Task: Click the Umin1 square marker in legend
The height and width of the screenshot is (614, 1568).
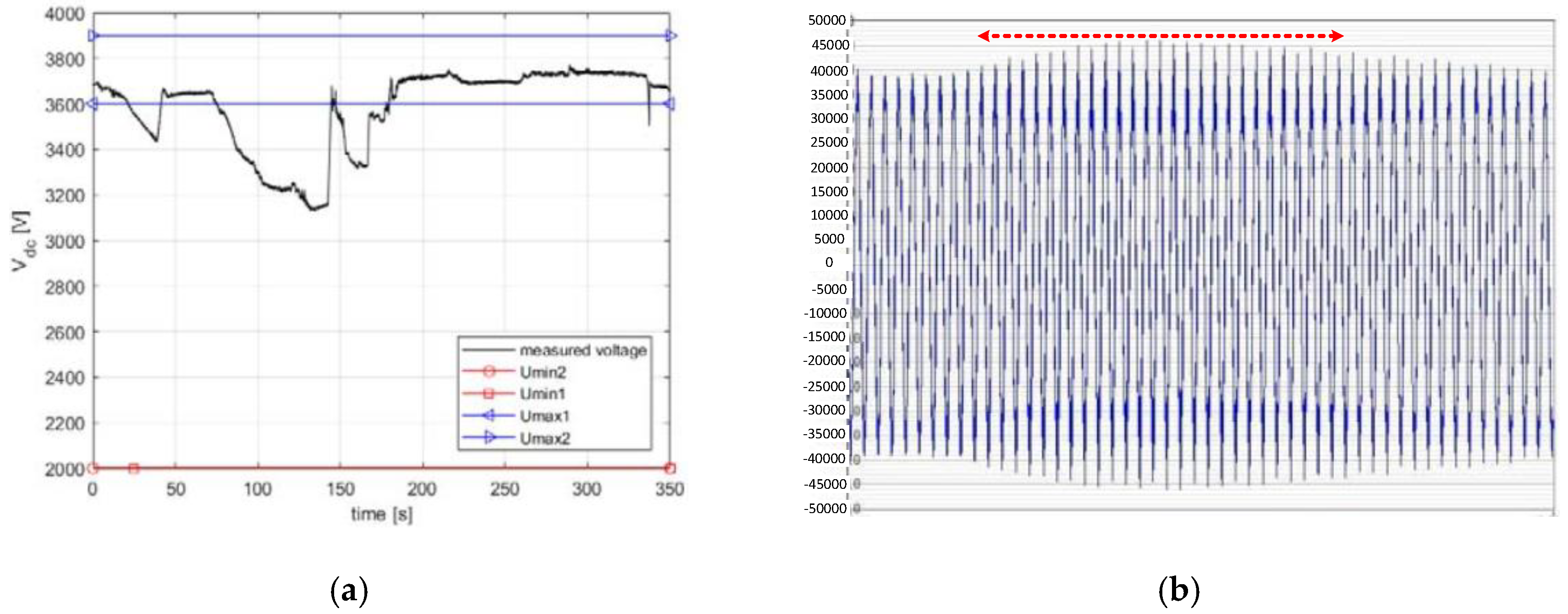Action: pos(489,393)
